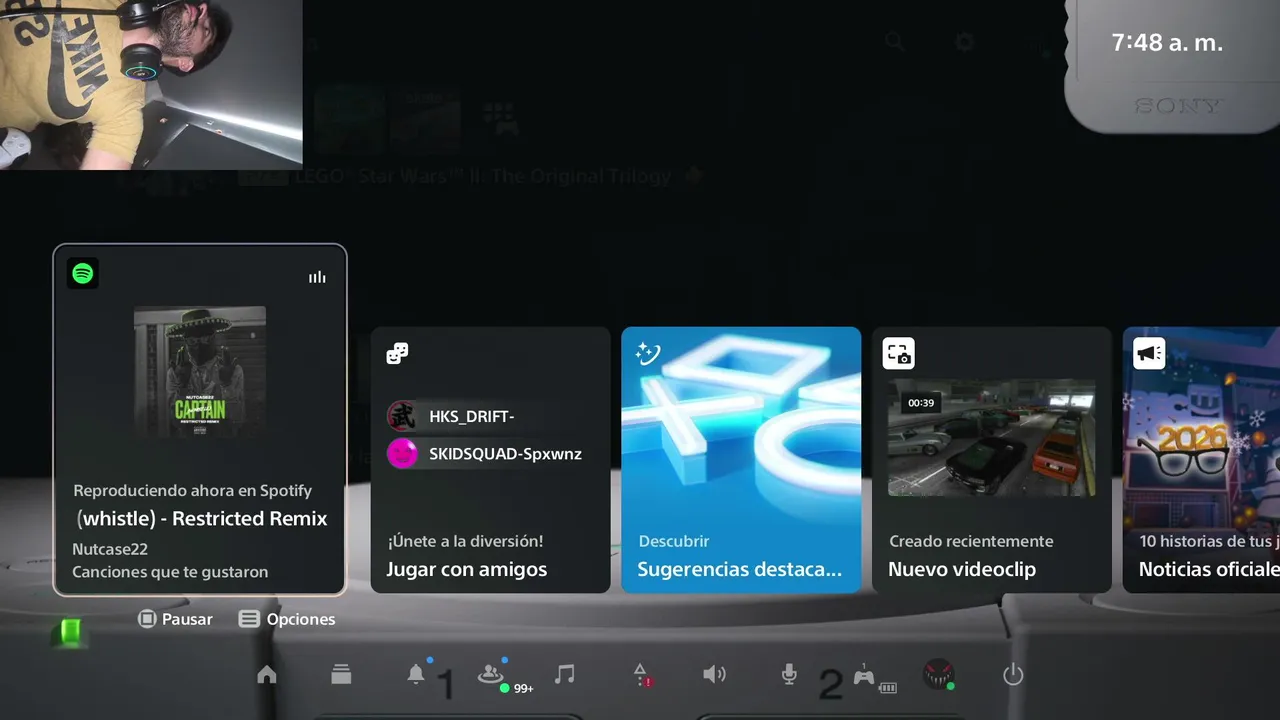1280x720 pixels.
Task: Click the Spotify logo on music card
Action: click(83, 273)
